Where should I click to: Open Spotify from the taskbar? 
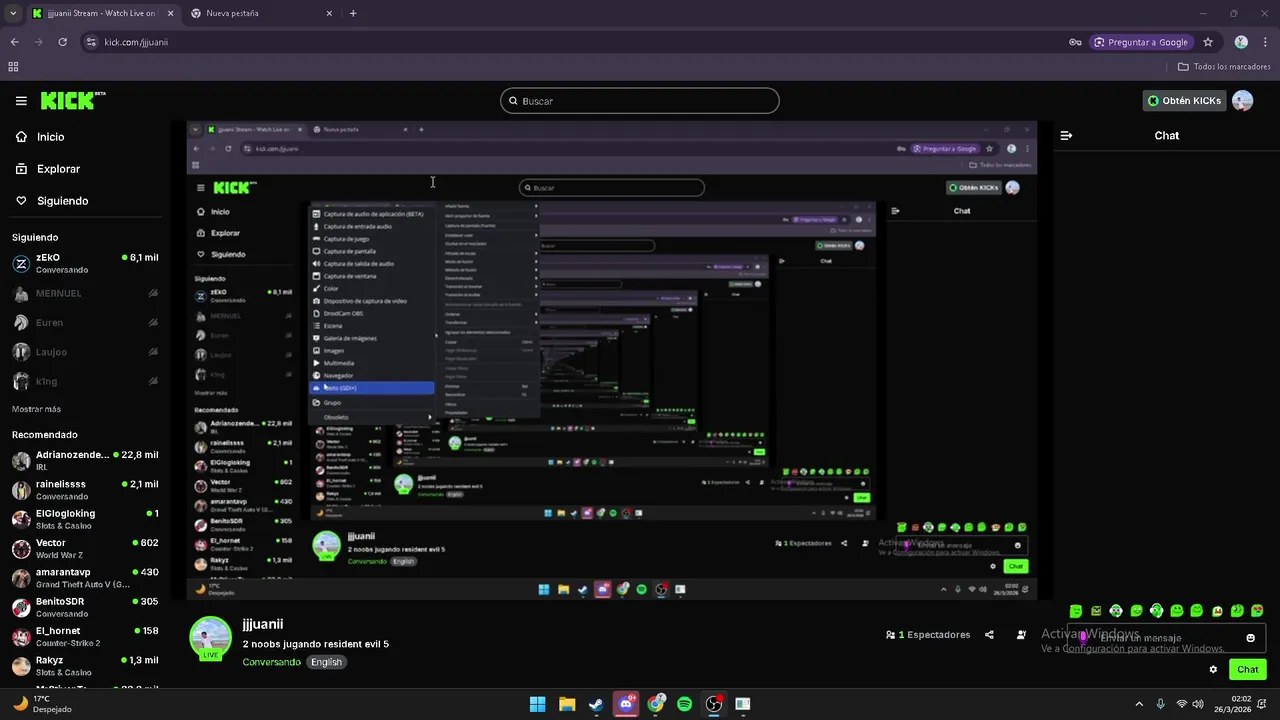pyautogui.click(x=684, y=704)
